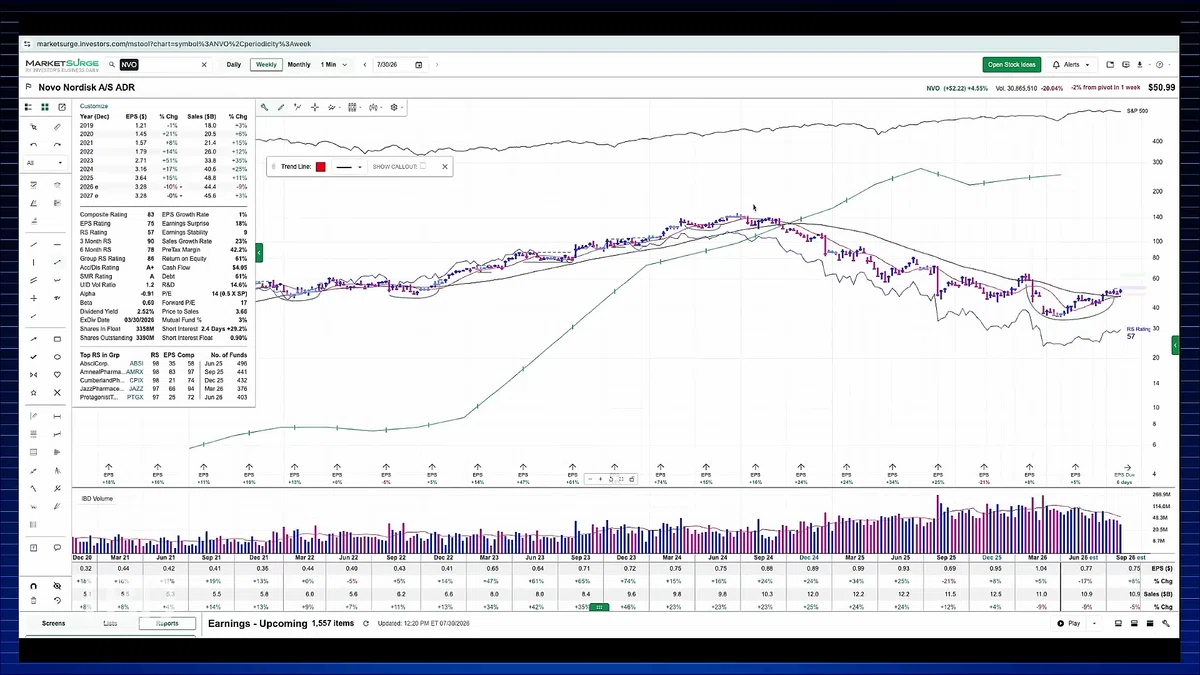Open the 1 Min interval dropdown

pos(334,64)
